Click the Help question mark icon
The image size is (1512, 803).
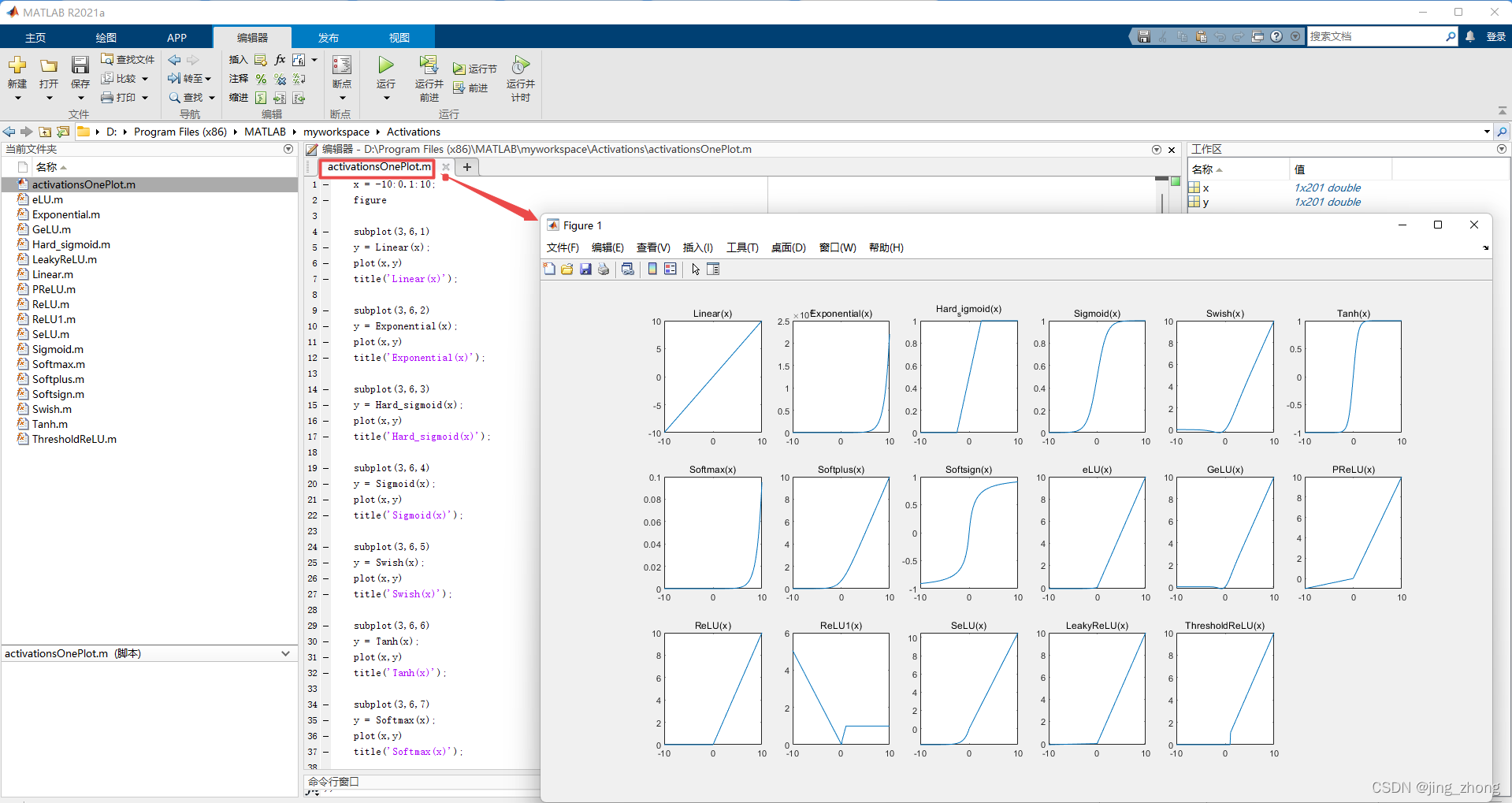pos(1276,36)
